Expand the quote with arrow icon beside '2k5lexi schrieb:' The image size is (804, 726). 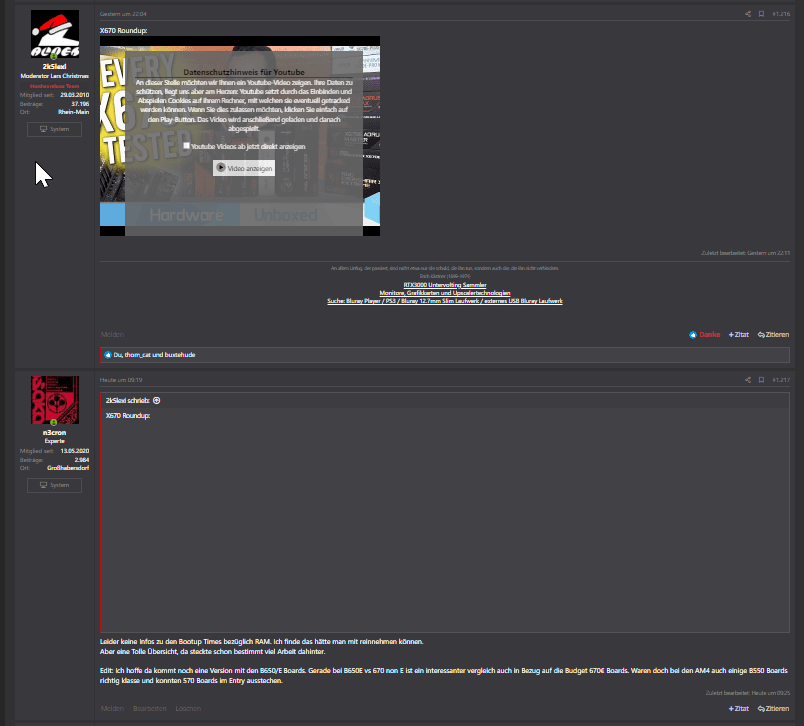pyautogui.click(x=156, y=400)
